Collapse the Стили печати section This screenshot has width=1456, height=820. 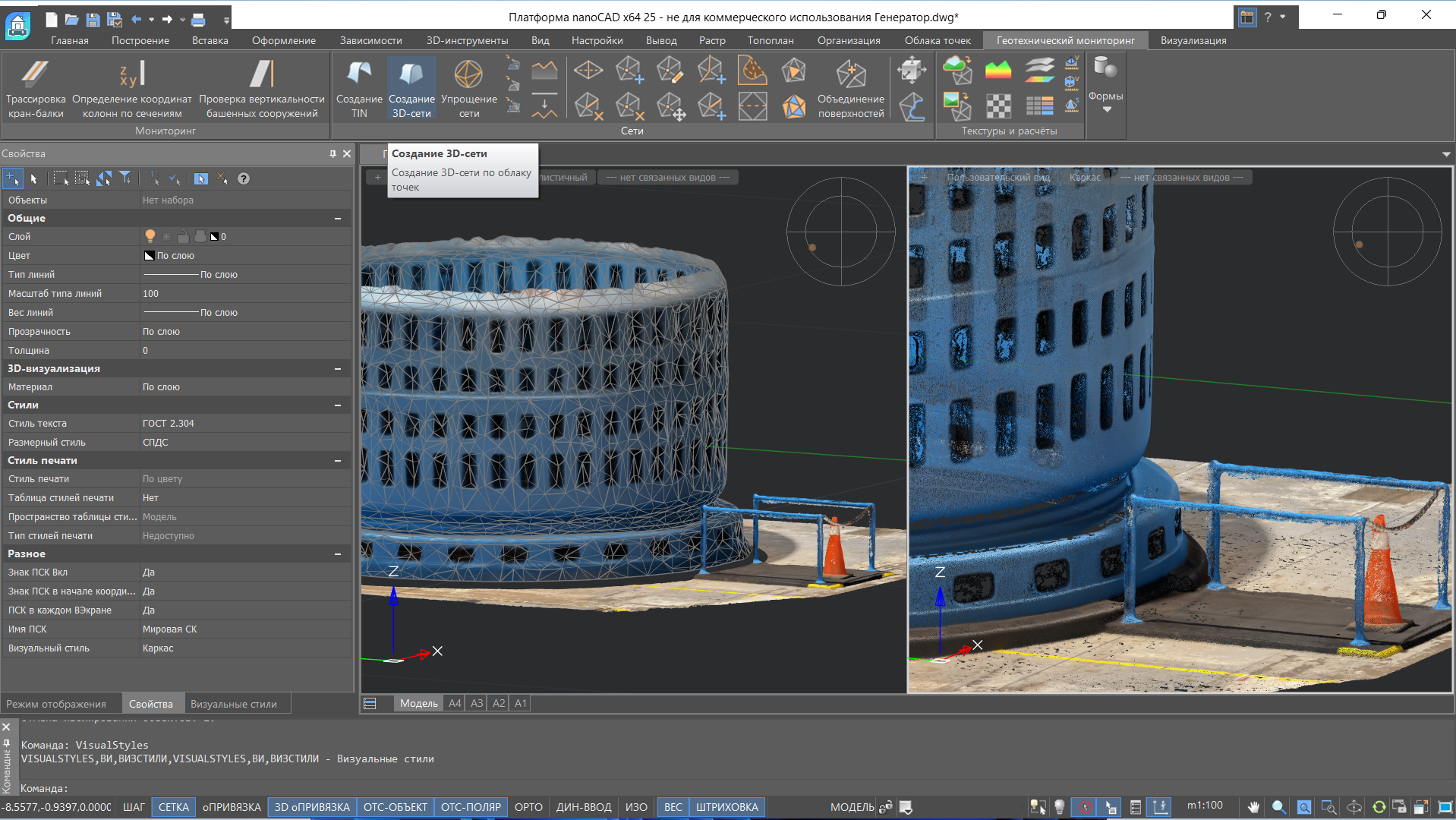(x=337, y=461)
